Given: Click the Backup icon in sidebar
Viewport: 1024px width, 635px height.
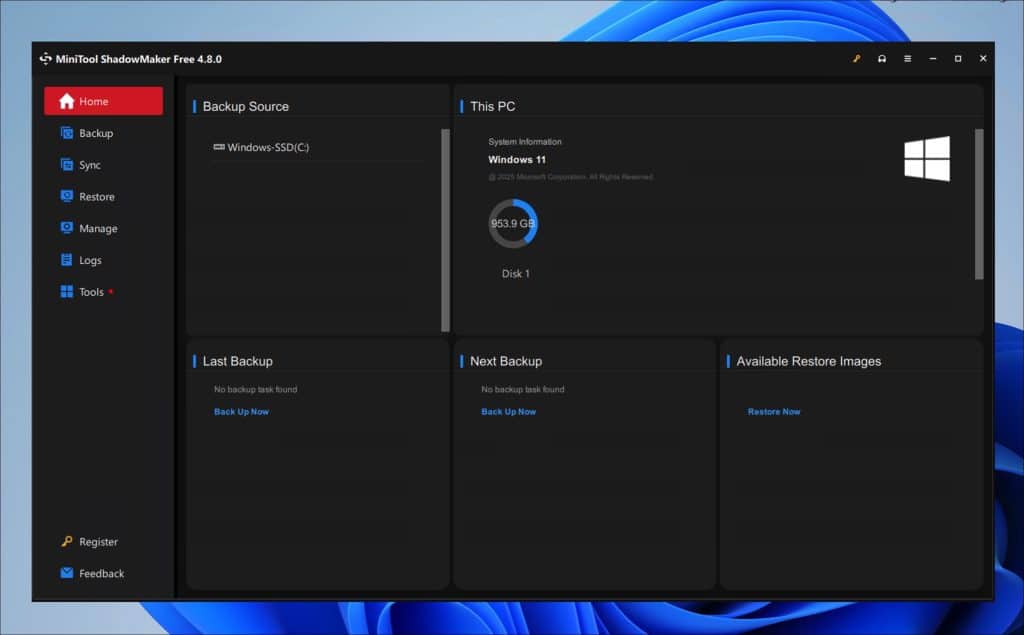Looking at the screenshot, I should pyautogui.click(x=67, y=133).
